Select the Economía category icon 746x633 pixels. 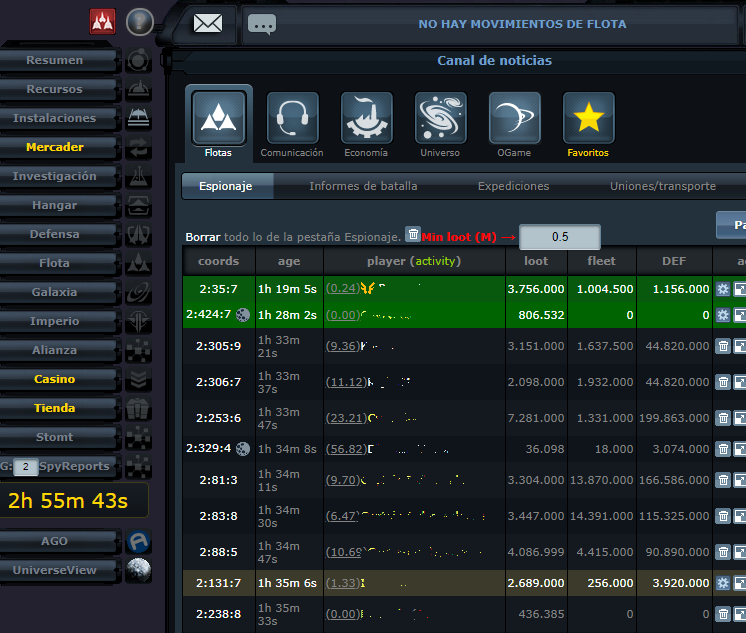366,119
